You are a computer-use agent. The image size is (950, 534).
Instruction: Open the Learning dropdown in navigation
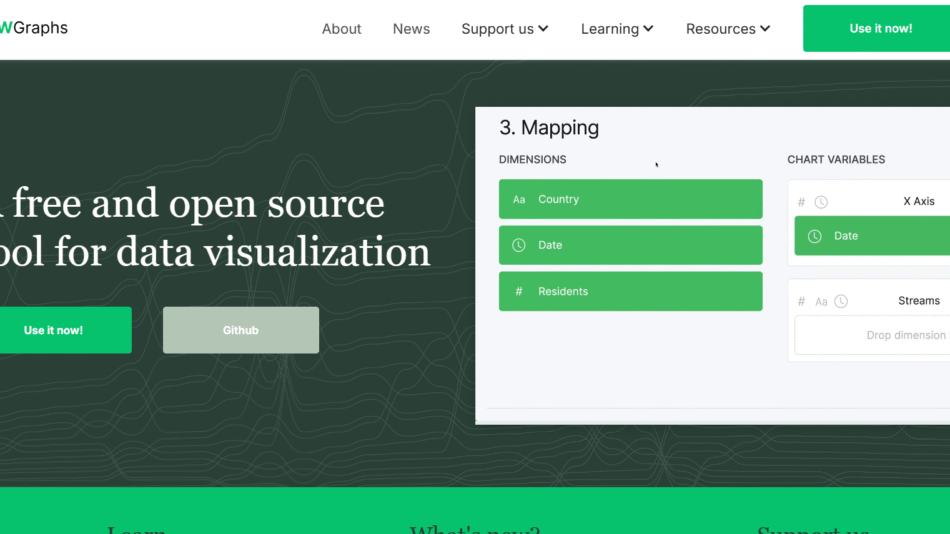[616, 29]
